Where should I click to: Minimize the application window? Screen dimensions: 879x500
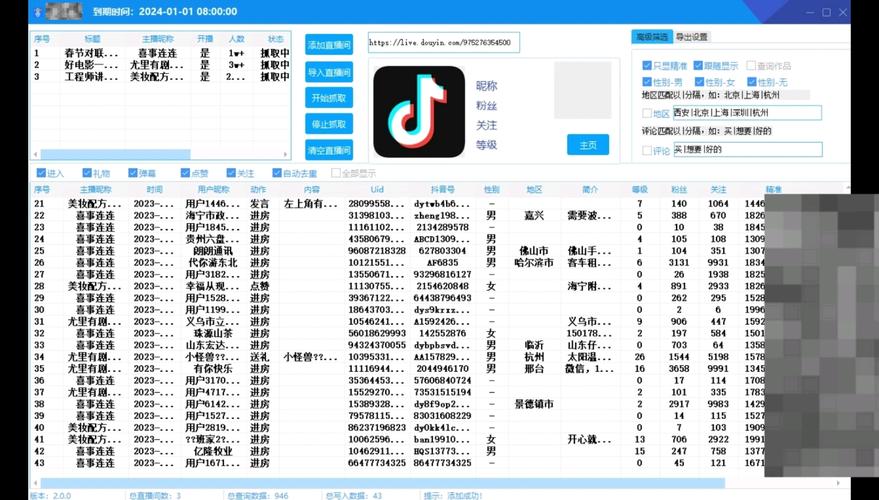point(810,12)
